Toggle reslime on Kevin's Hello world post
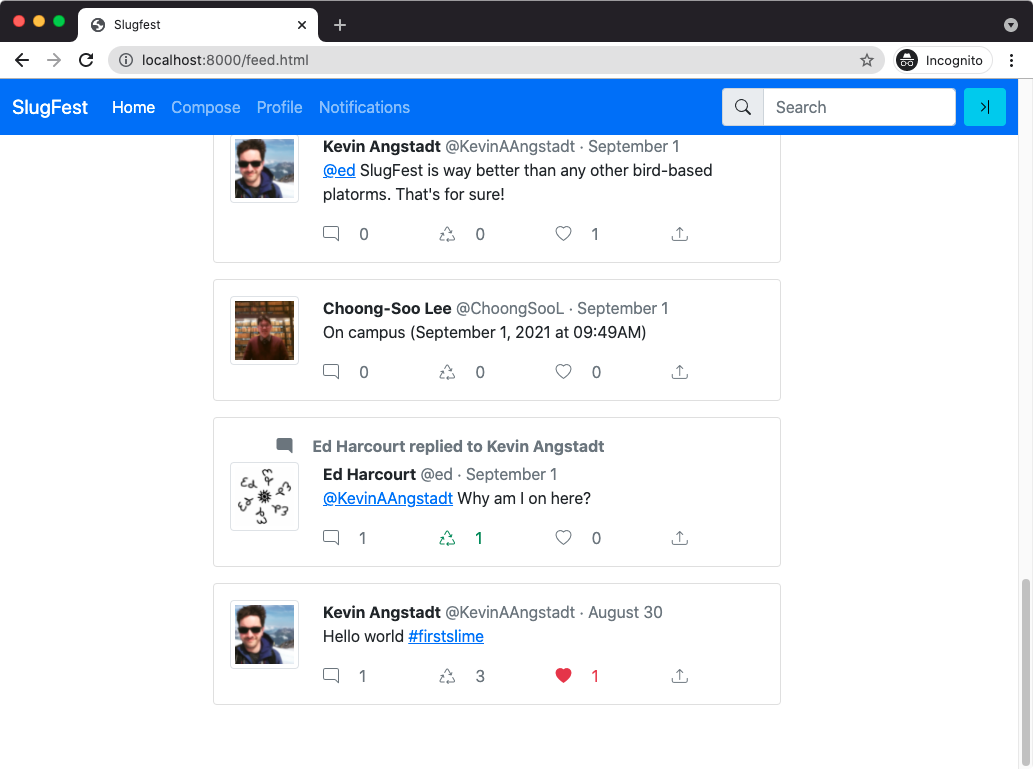The height and width of the screenshot is (769, 1033). [x=447, y=676]
